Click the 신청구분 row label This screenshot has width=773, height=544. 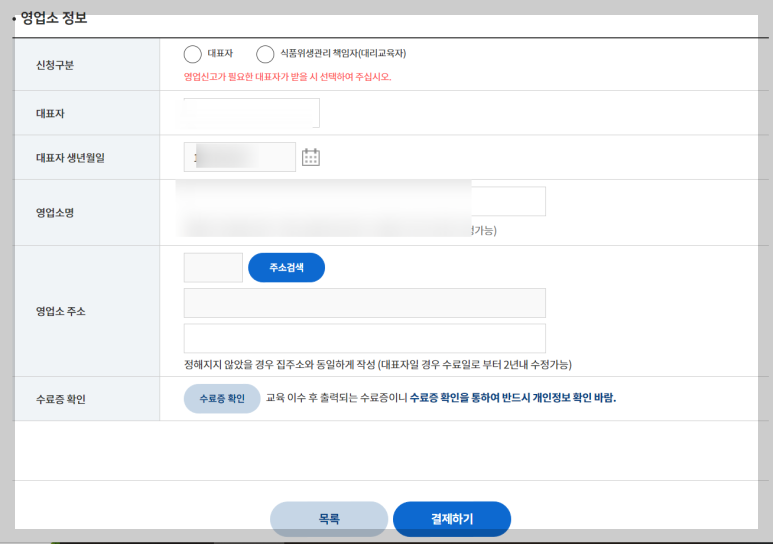coord(55,65)
